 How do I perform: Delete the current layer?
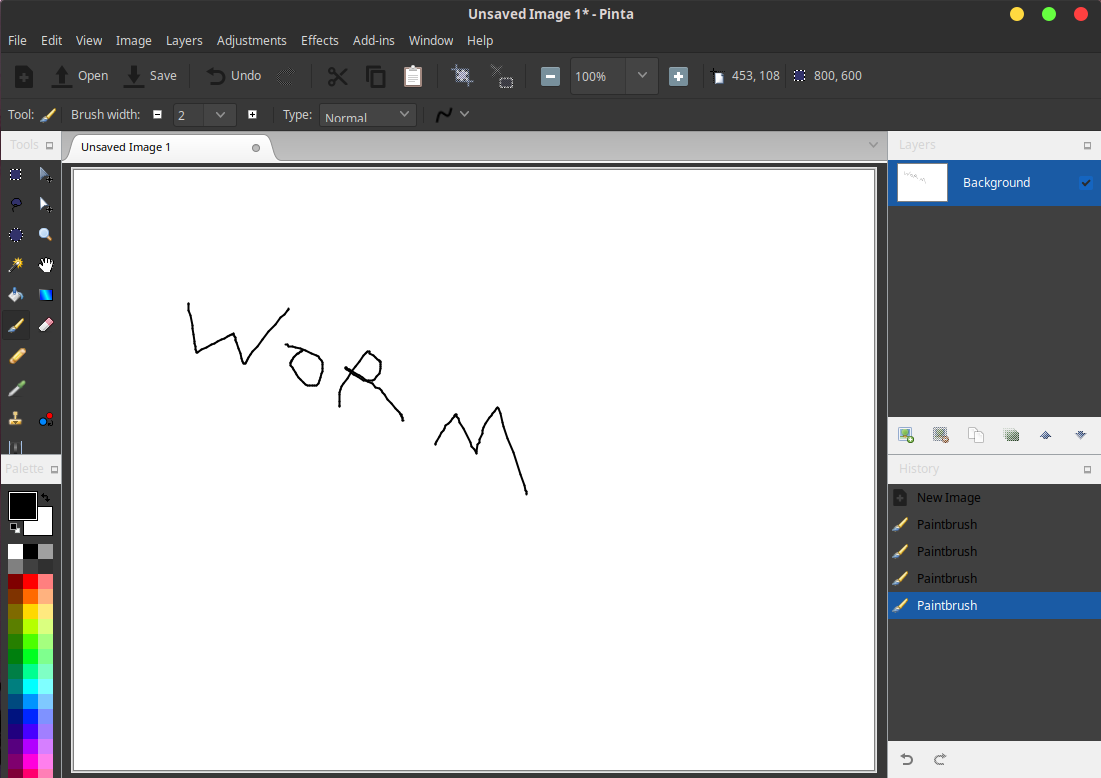click(941, 435)
